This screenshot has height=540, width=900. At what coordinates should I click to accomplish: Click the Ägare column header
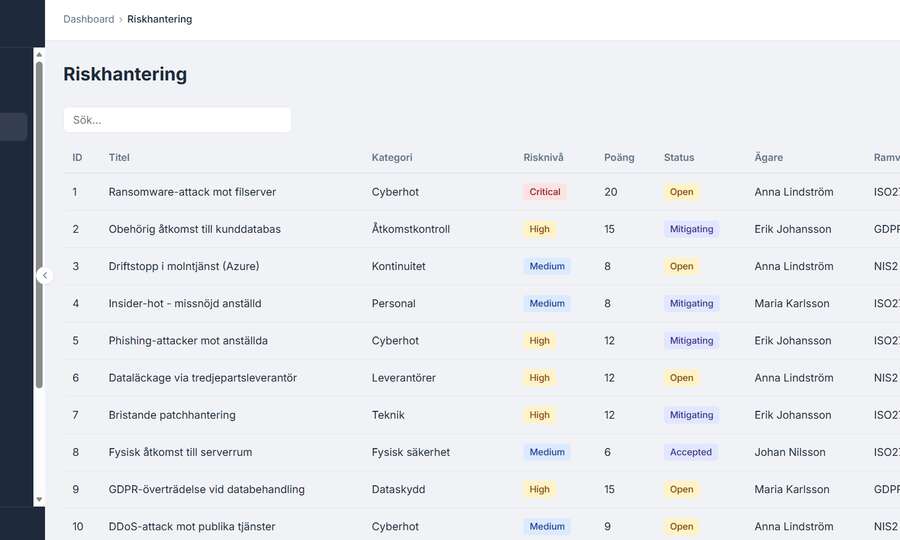[x=768, y=157]
